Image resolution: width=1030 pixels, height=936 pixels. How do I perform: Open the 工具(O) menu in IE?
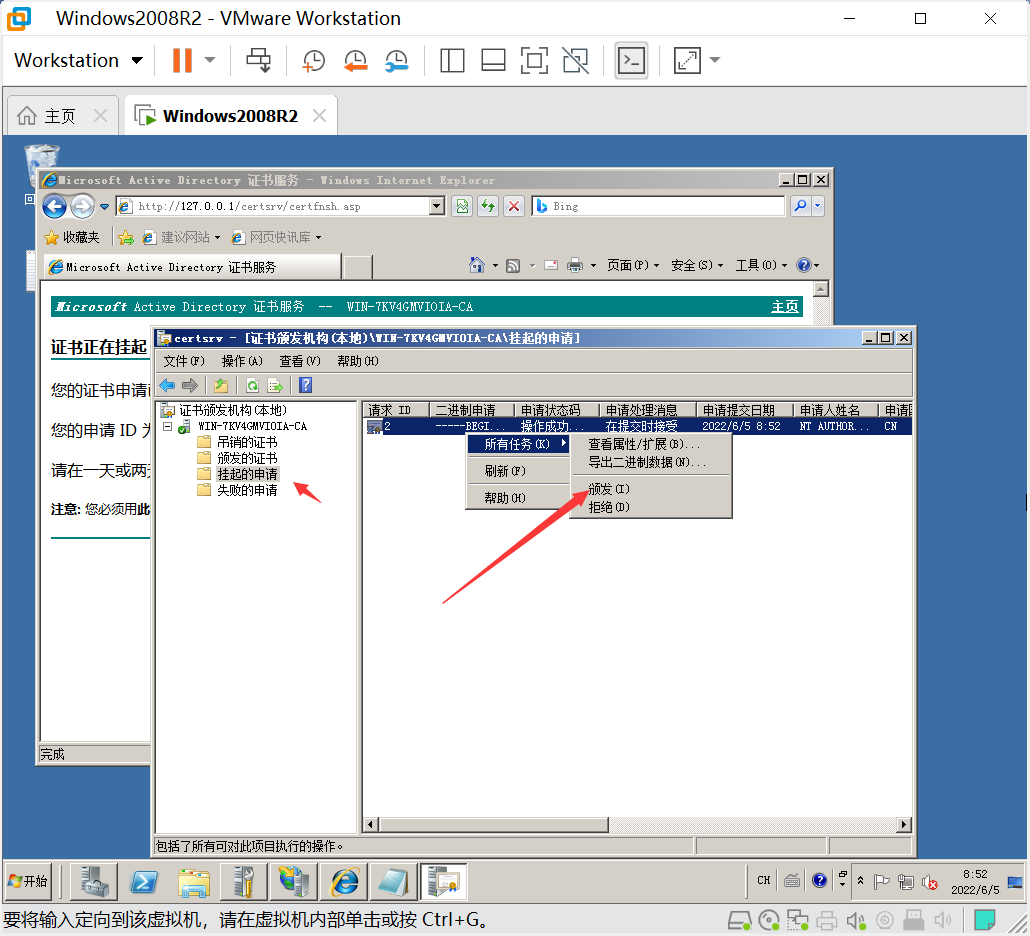tap(761, 265)
